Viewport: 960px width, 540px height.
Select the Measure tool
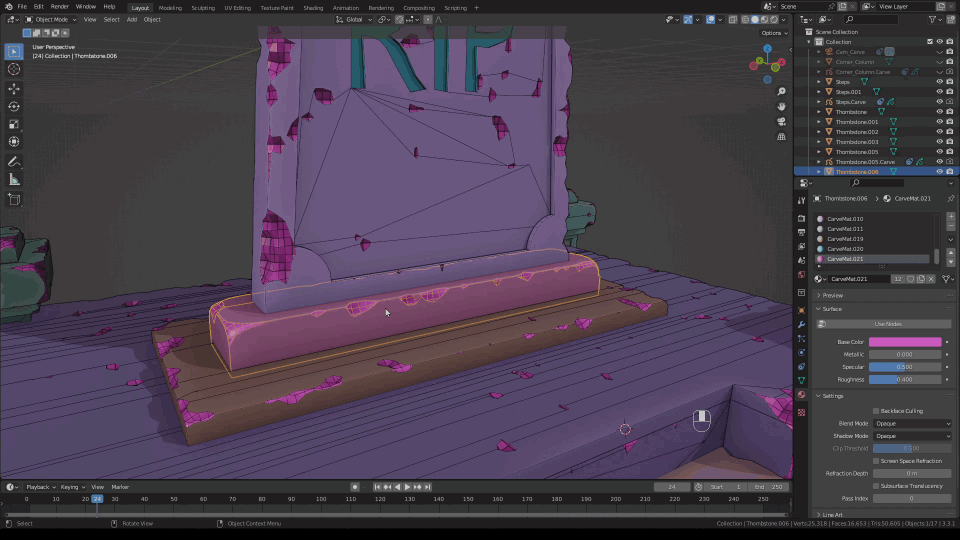(x=14, y=179)
